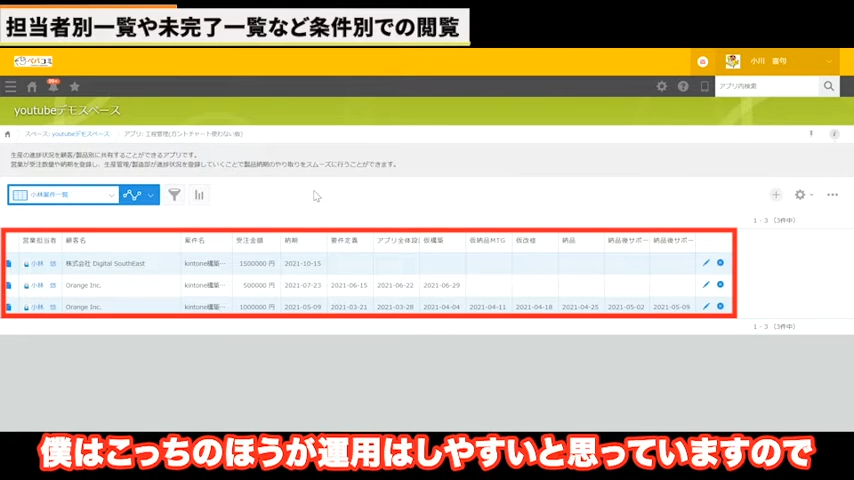Go to portal via dark toolbar home icon
The width and height of the screenshot is (854, 480).
(x=32, y=86)
